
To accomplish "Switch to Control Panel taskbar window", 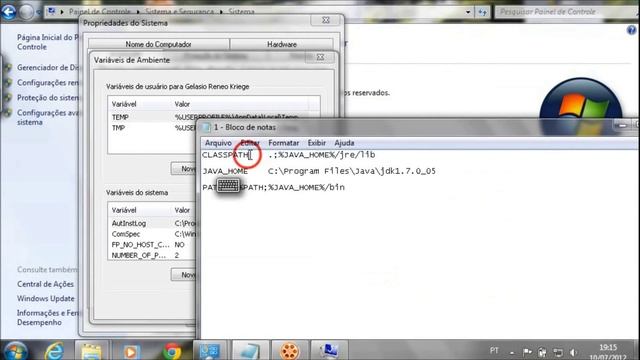I will pyautogui.click(x=209, y=351).
